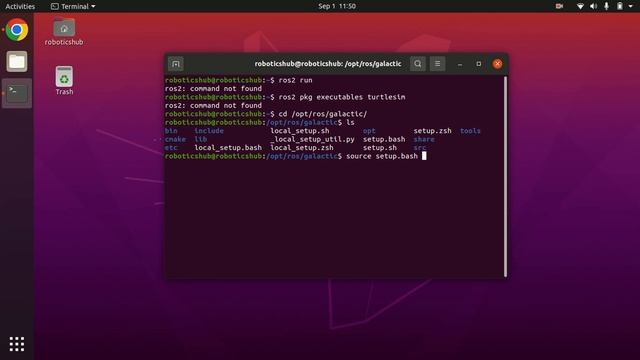The height and width of the screenshot is (360, 640).
Task: Click the 'lib' directory name
Action: 200,139
